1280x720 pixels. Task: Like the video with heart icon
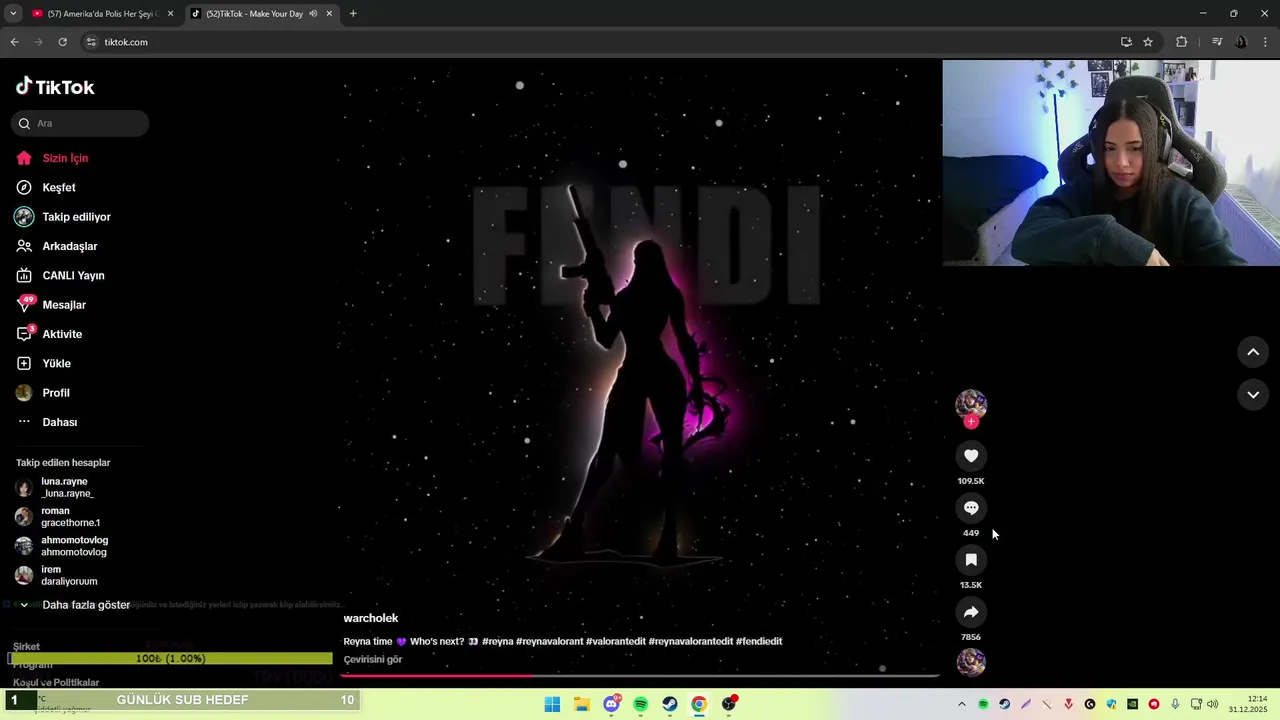pos(971,456)
